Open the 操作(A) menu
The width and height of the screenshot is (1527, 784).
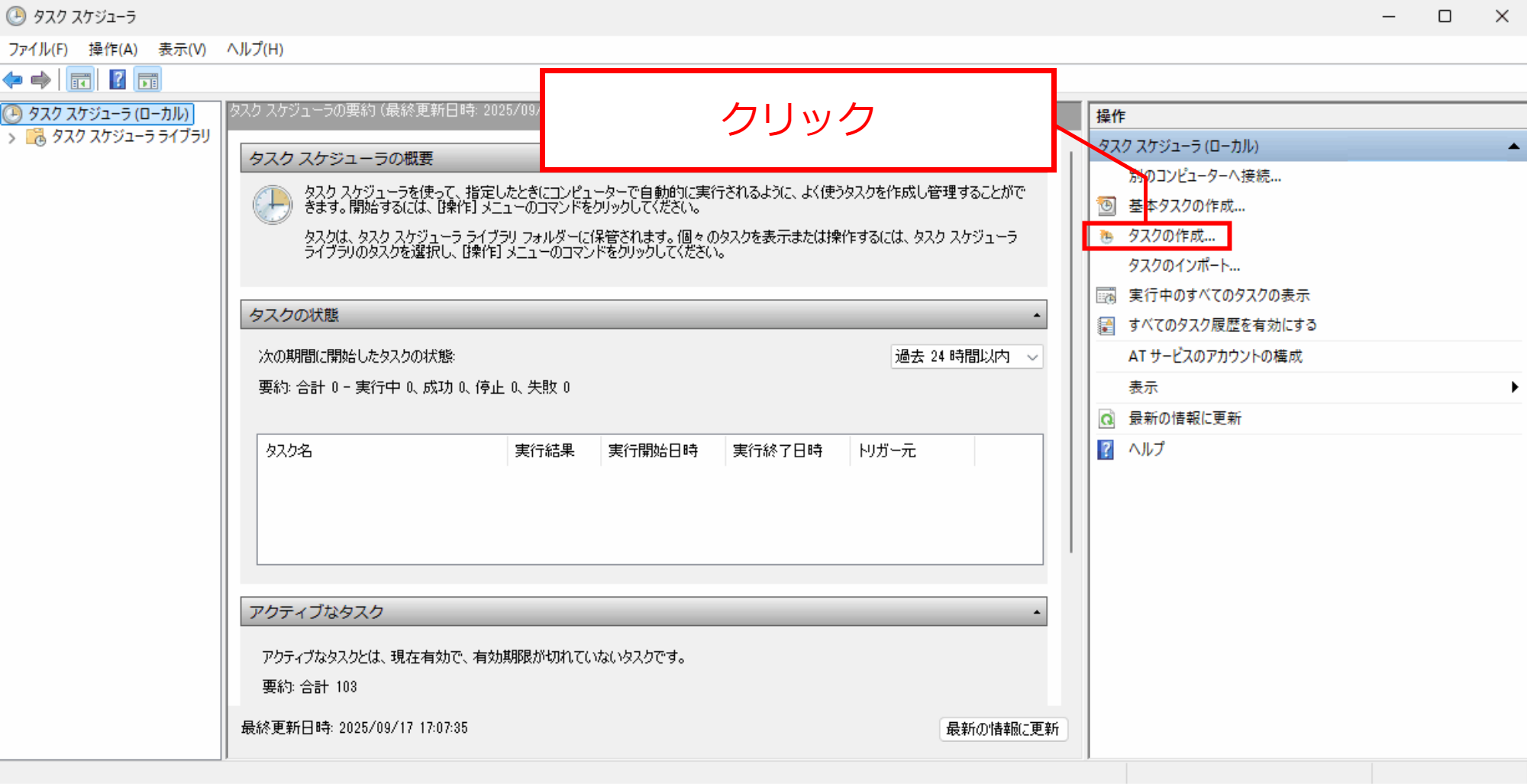click(113, 50)
